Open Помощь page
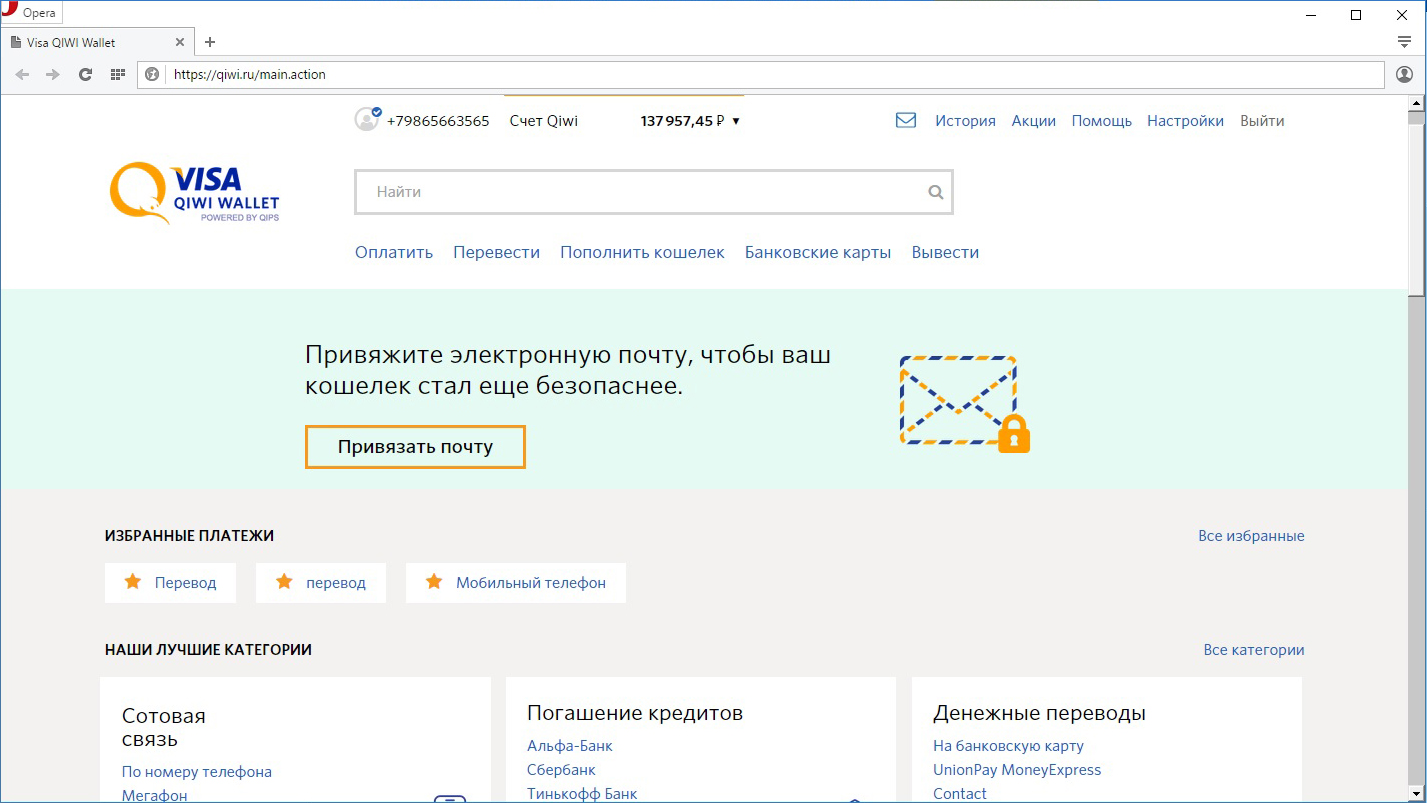1427x803 pixels. (x=1101, y=120)
